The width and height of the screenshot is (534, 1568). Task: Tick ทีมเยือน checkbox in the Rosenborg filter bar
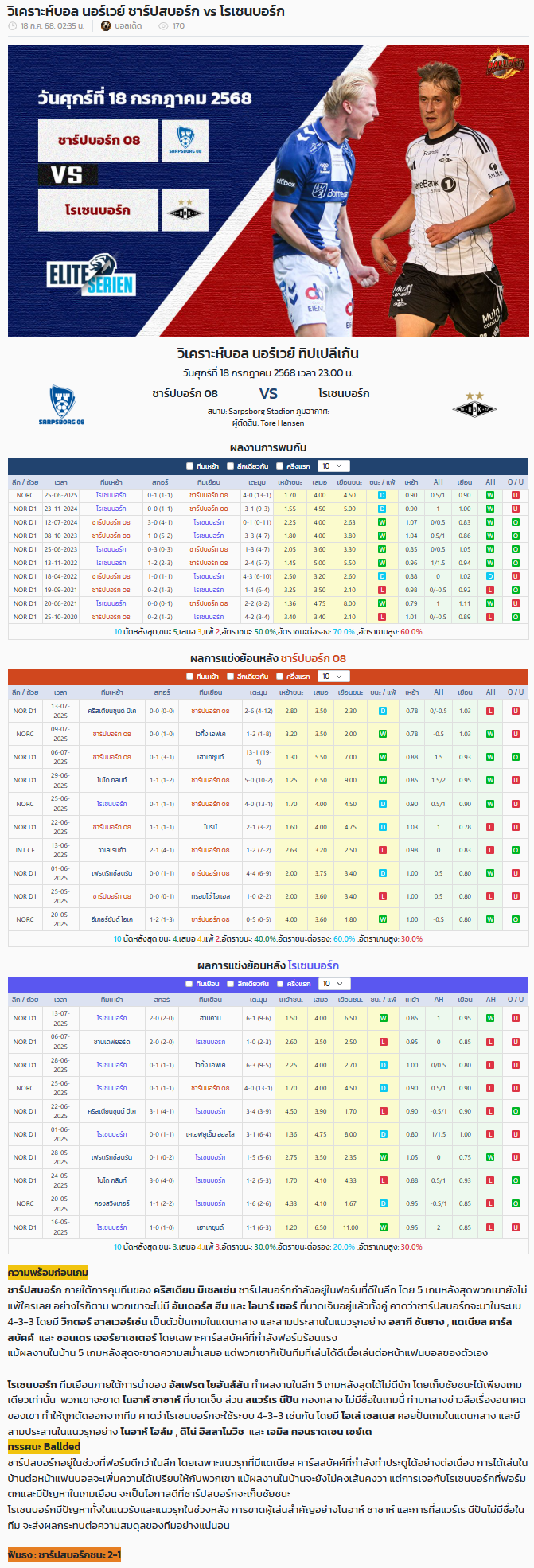click(x=189, y=984)
